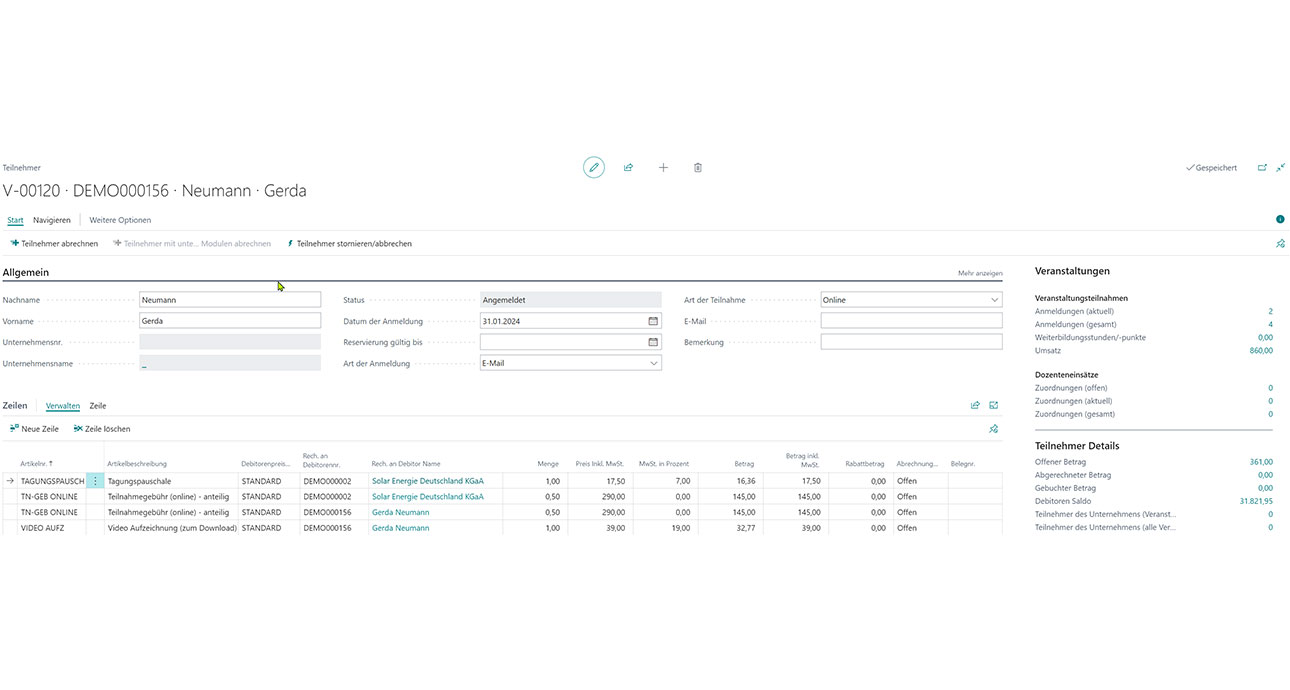This screenshot has height=690, width=1290.
Task: Create a new record with plus icon
Action: pyautogui.click(x=663, y=168)
